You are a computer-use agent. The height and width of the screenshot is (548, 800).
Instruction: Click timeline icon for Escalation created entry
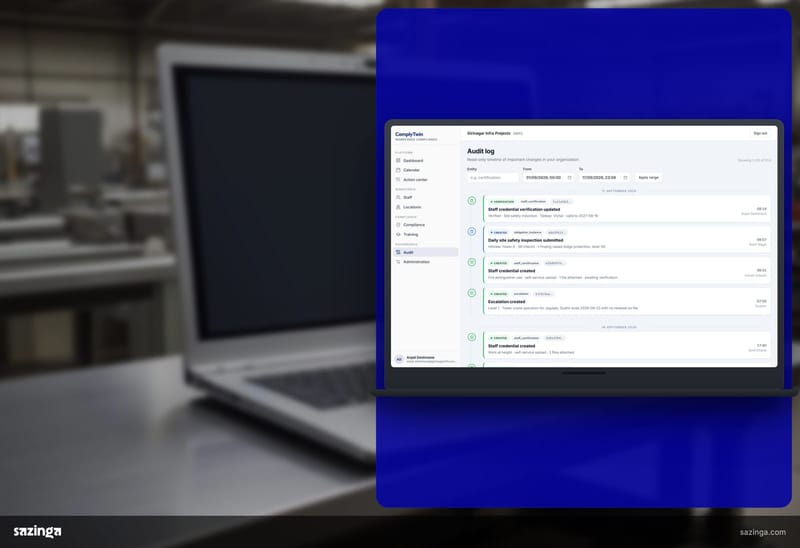472,293
